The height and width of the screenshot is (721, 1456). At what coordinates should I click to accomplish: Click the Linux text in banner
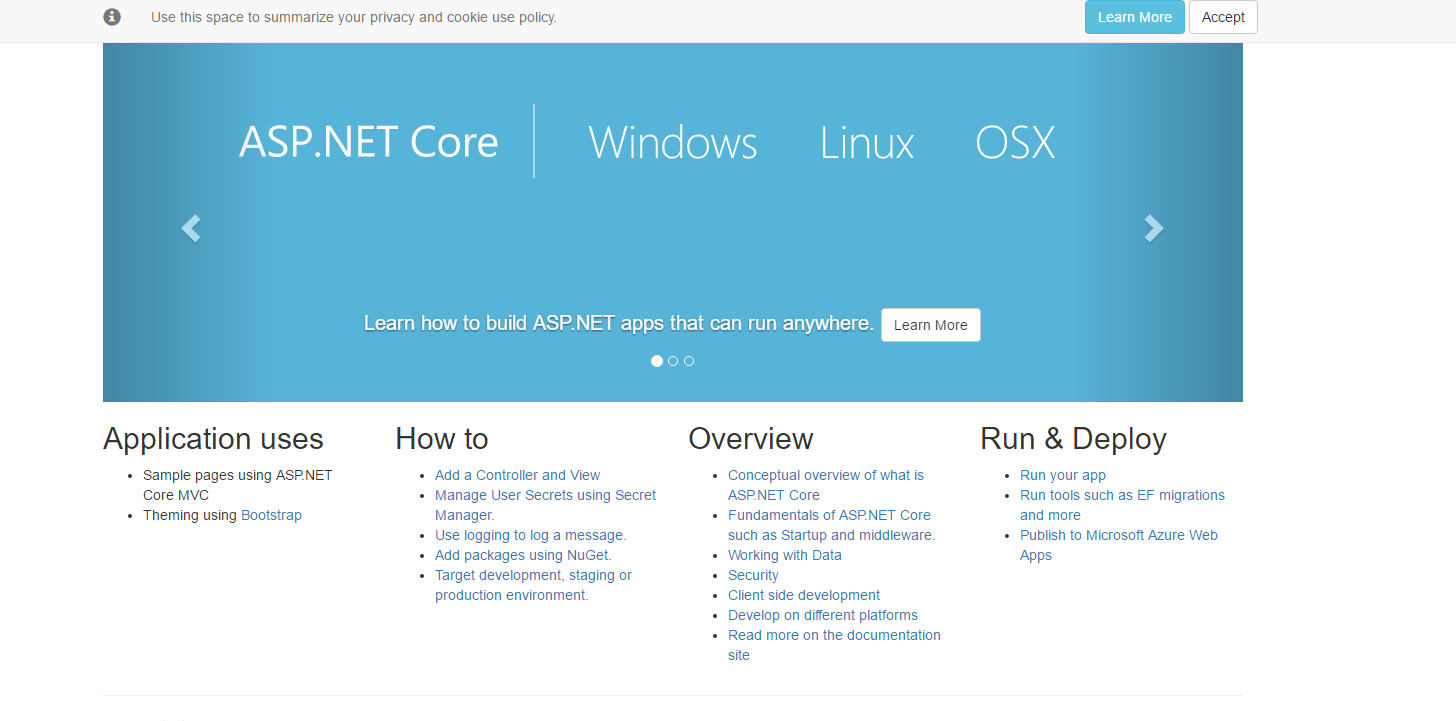click(867, 142)
